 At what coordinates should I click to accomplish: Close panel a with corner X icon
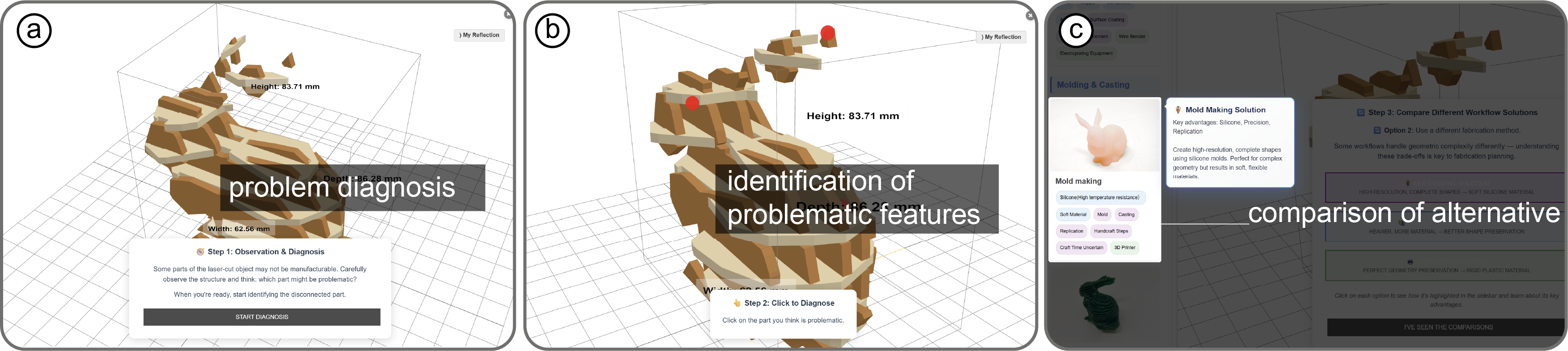pos(508,14)
